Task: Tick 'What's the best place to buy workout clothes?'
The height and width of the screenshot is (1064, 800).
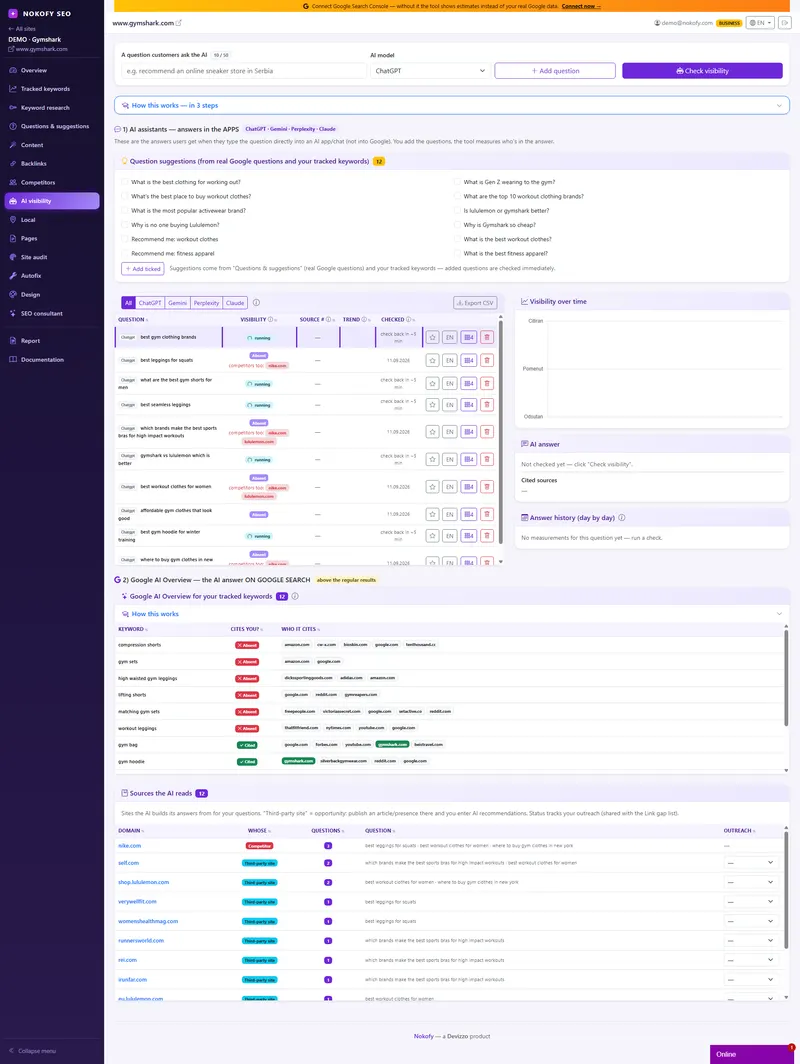Action: click(125, 196)
